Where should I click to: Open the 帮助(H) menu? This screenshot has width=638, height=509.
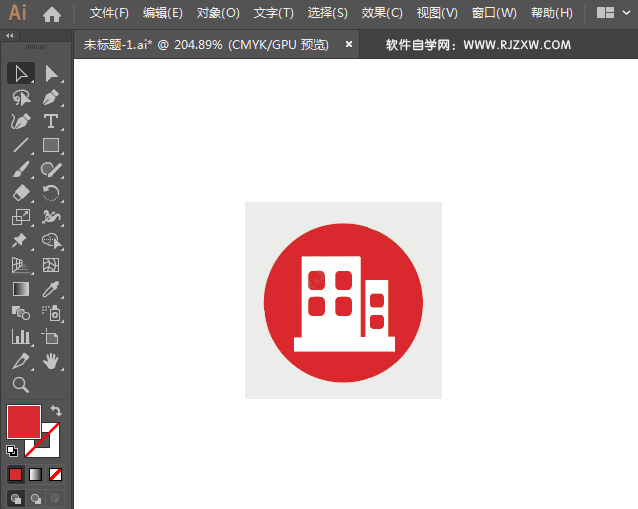551,13
